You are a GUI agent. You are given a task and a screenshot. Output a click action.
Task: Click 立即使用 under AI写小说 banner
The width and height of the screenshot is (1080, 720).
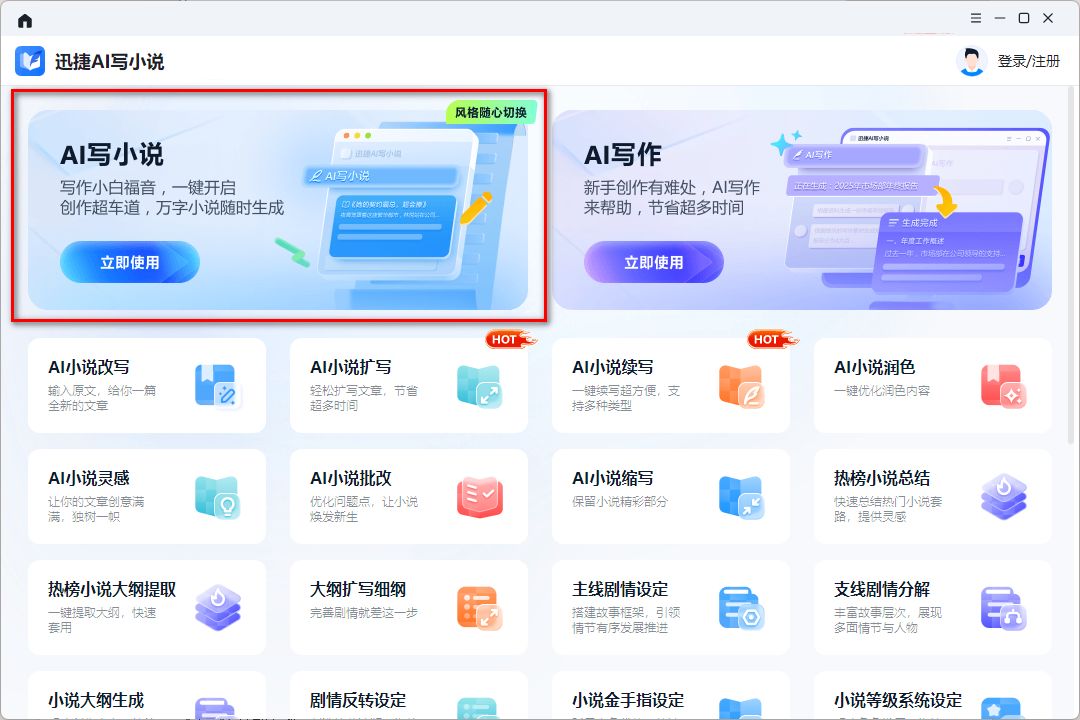[129, 262]
